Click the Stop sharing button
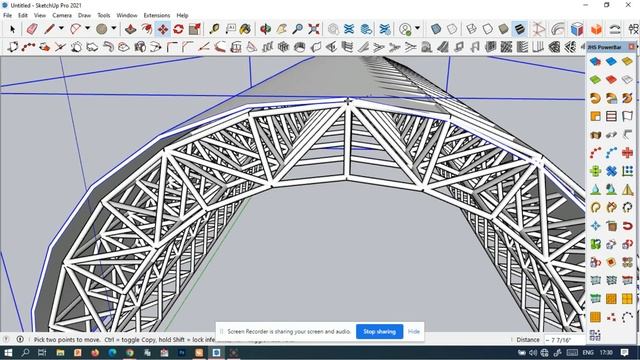This screenshot has width=640, height=360. 380,331
